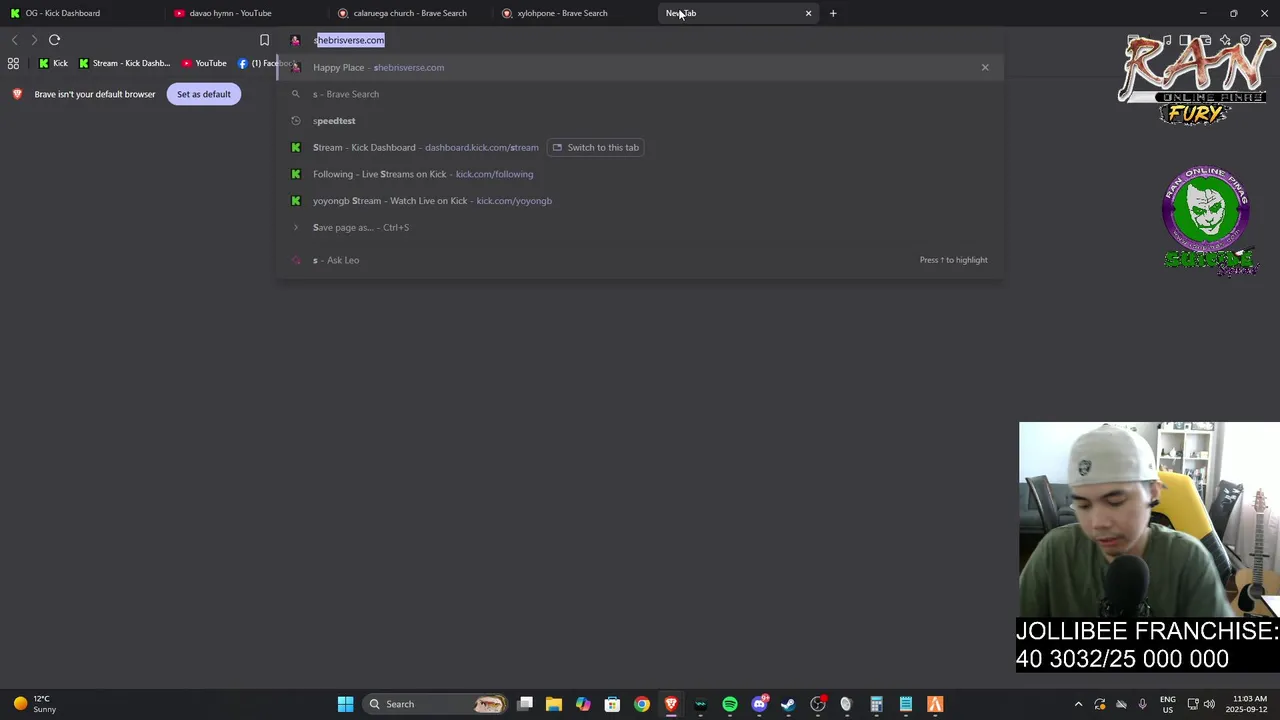Click the address bar containing shebrisverse.com
The height and width of the screenshot is (720, 1280).
[x=640, y=40]
